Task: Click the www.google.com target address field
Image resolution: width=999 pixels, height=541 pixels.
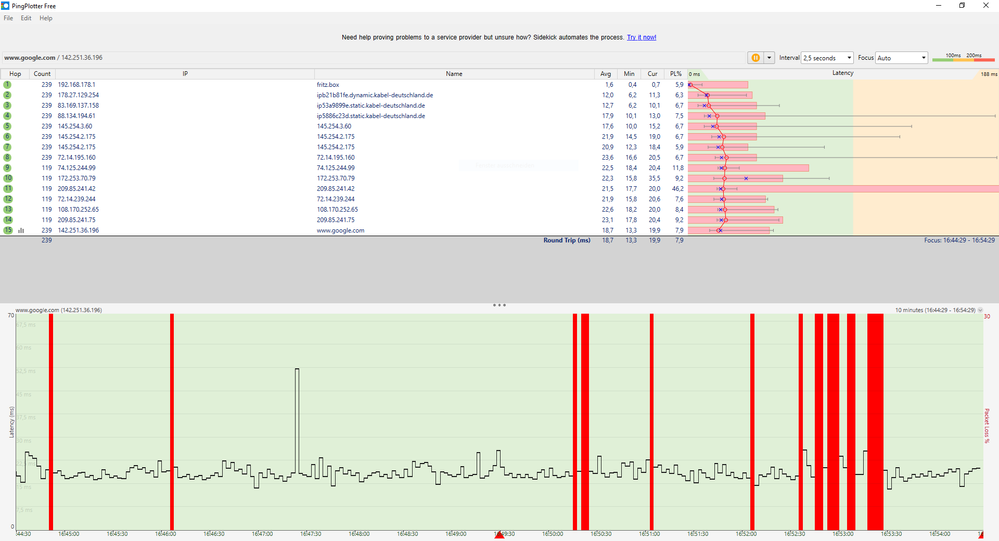Action: click(x=54, y=57)
